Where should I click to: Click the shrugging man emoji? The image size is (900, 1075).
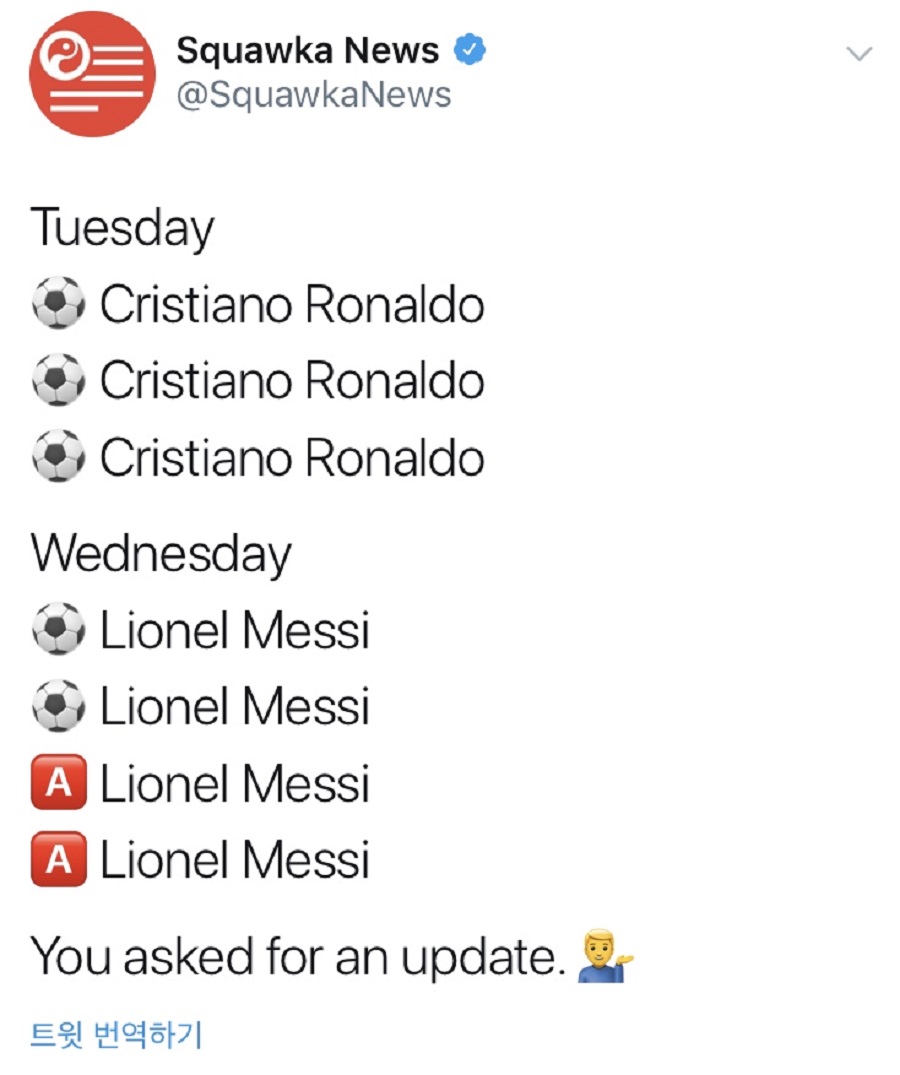pos(606,959)
